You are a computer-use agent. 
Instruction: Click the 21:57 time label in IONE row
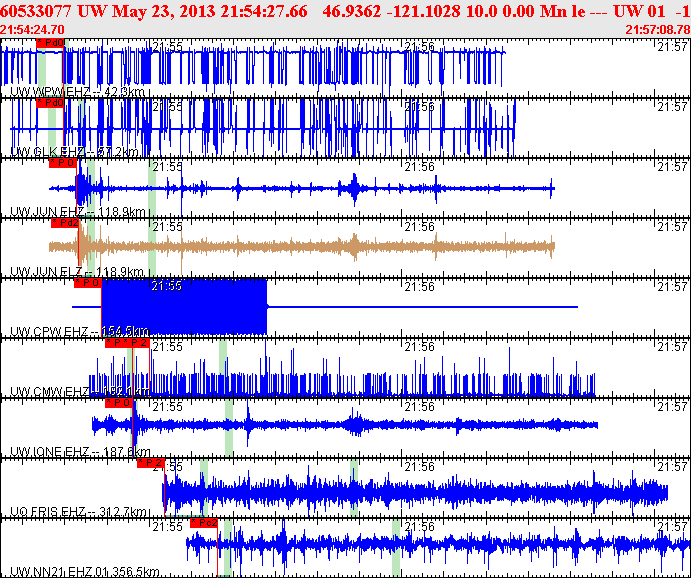point(672,407)
